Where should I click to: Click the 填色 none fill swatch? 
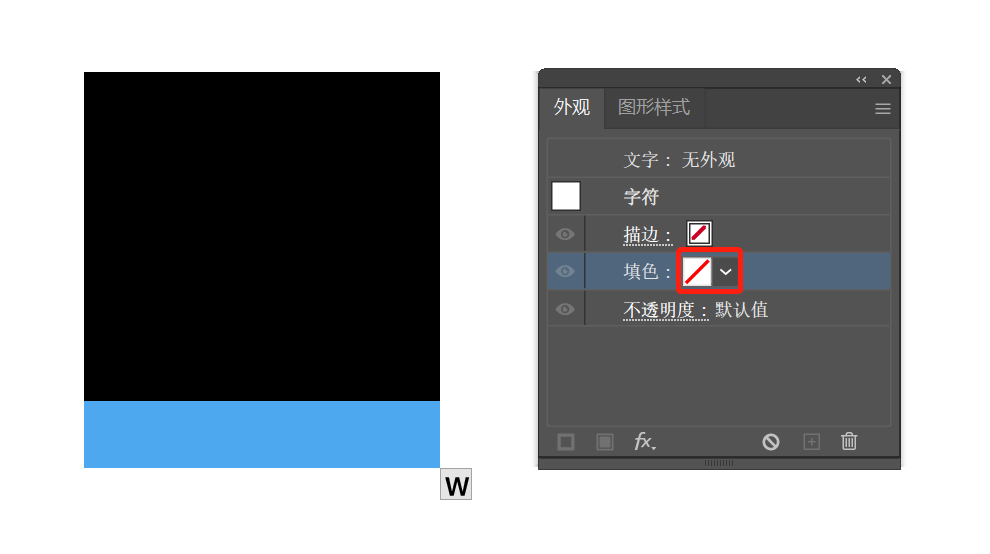click(x=698, y=272)
